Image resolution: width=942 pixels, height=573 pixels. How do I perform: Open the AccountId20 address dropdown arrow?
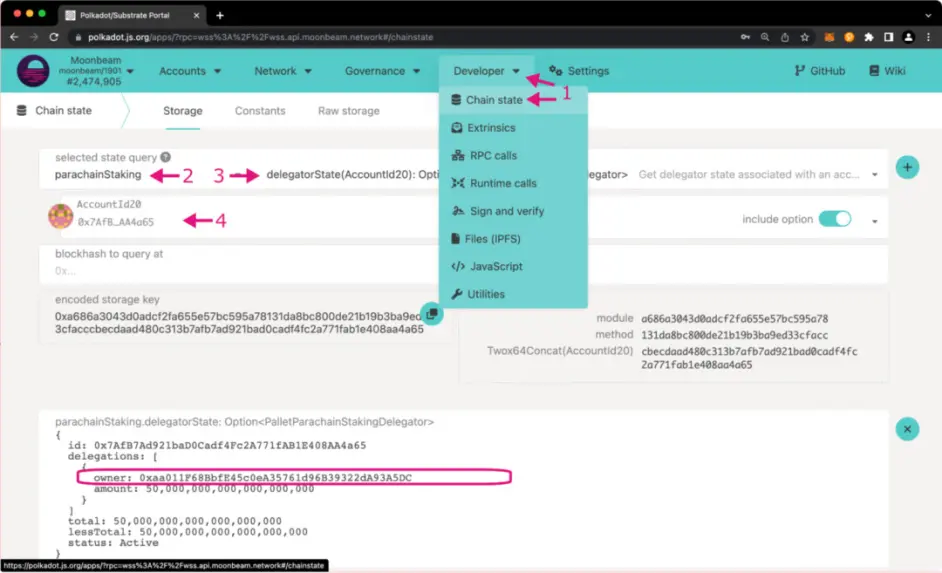pos(875,222)
